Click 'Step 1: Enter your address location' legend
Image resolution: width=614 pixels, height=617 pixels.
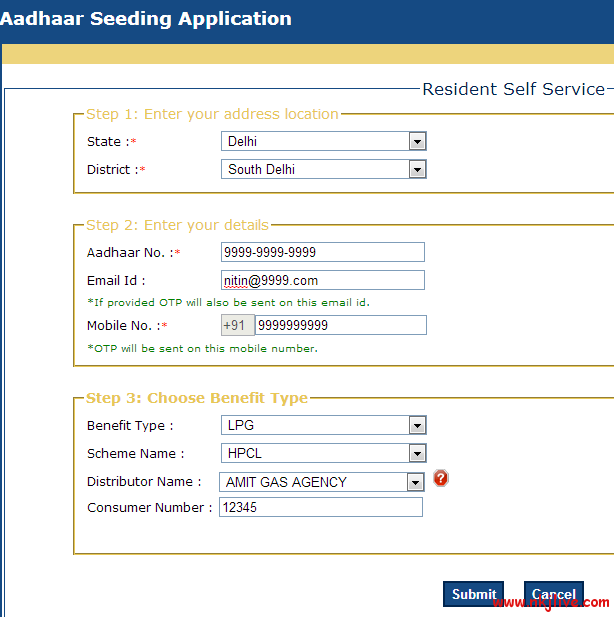tap(212, 114)
